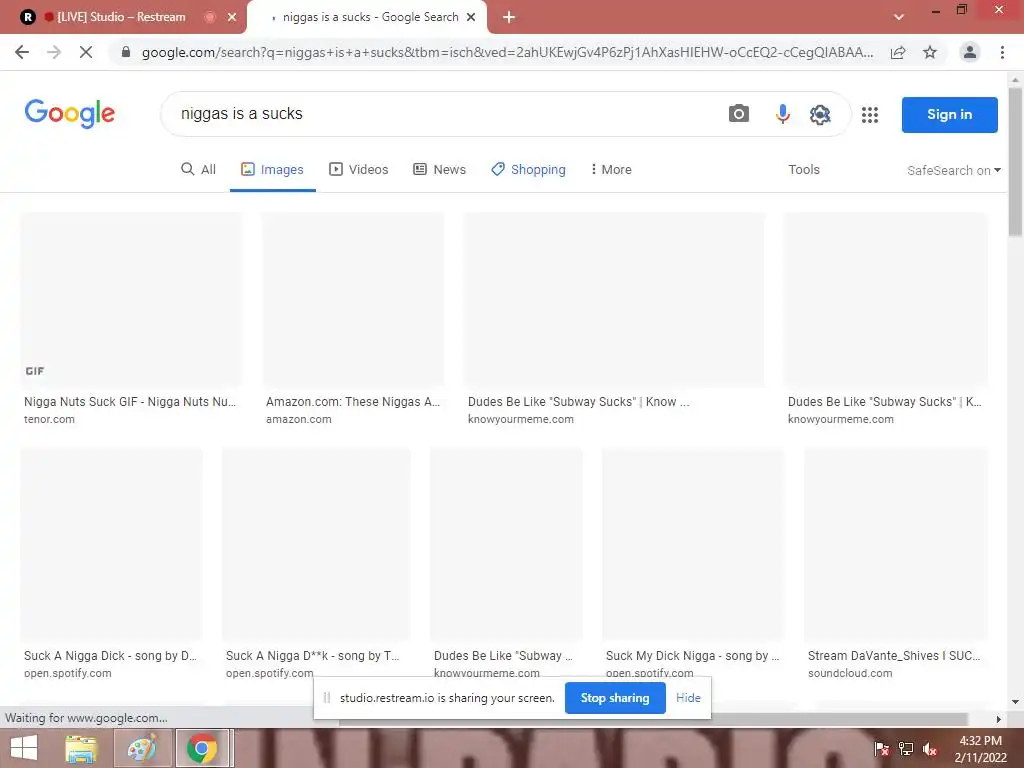Click the recording indicator on Restream tab
This screenshot has width=1024, height=768.
(210, 17)
